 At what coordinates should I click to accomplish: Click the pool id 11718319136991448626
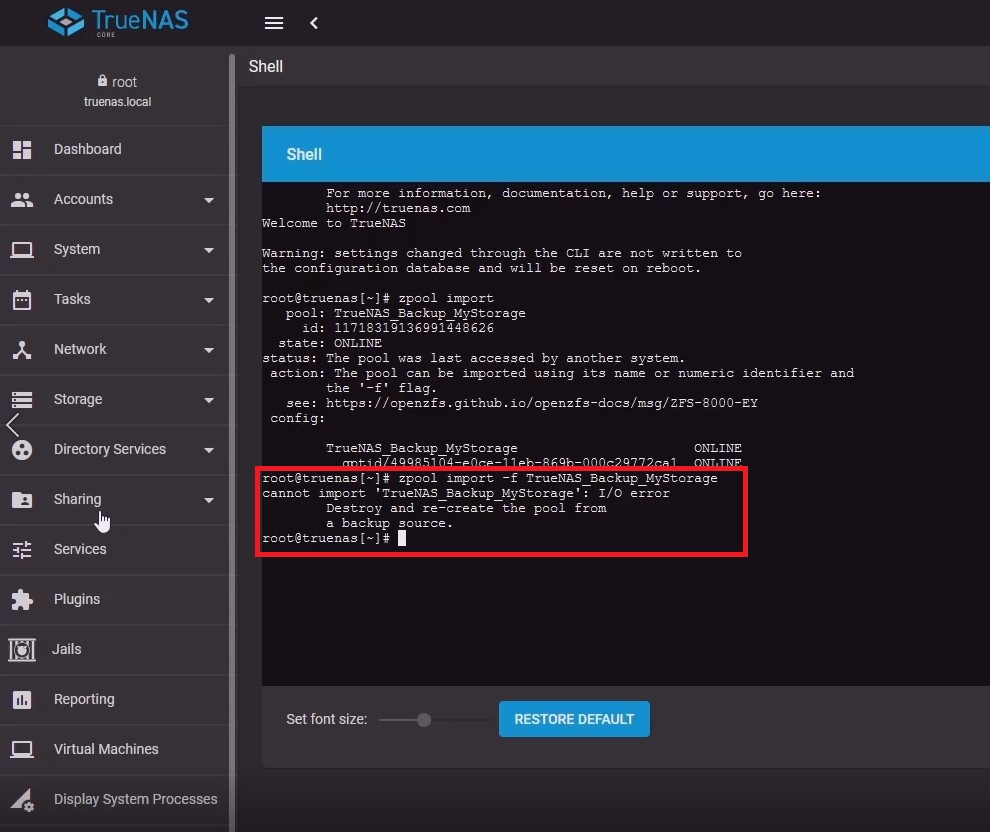(414, 328)
